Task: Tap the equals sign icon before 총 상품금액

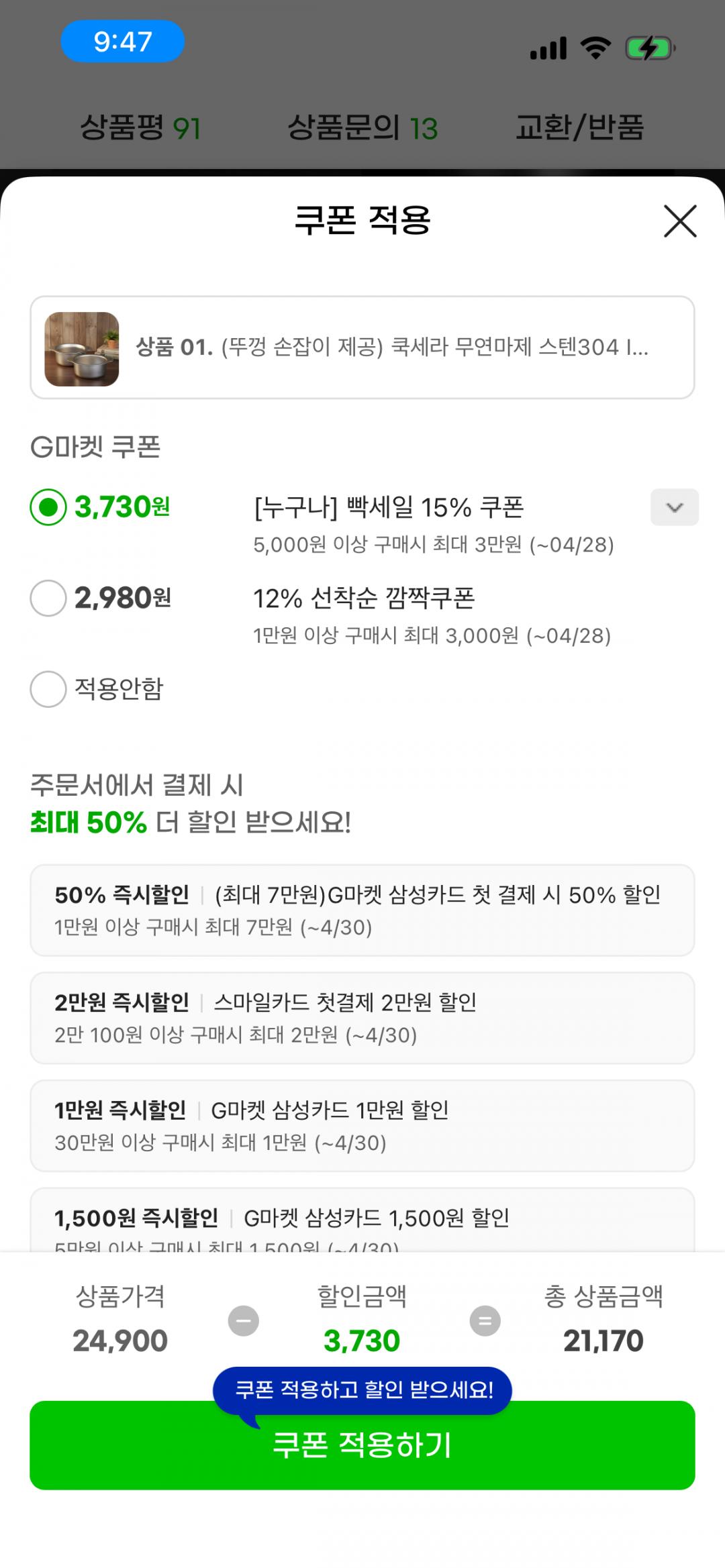Action: pos(485,1320)
